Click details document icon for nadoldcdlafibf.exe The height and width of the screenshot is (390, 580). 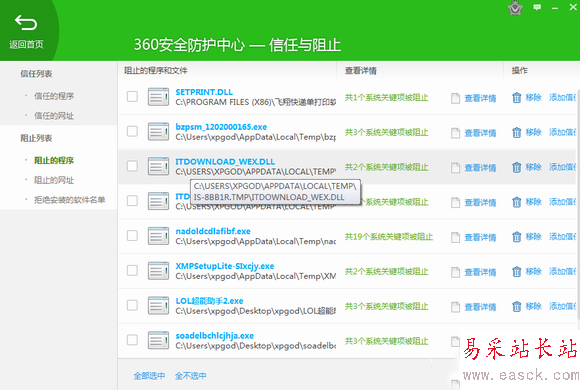[x=455, y=238]
